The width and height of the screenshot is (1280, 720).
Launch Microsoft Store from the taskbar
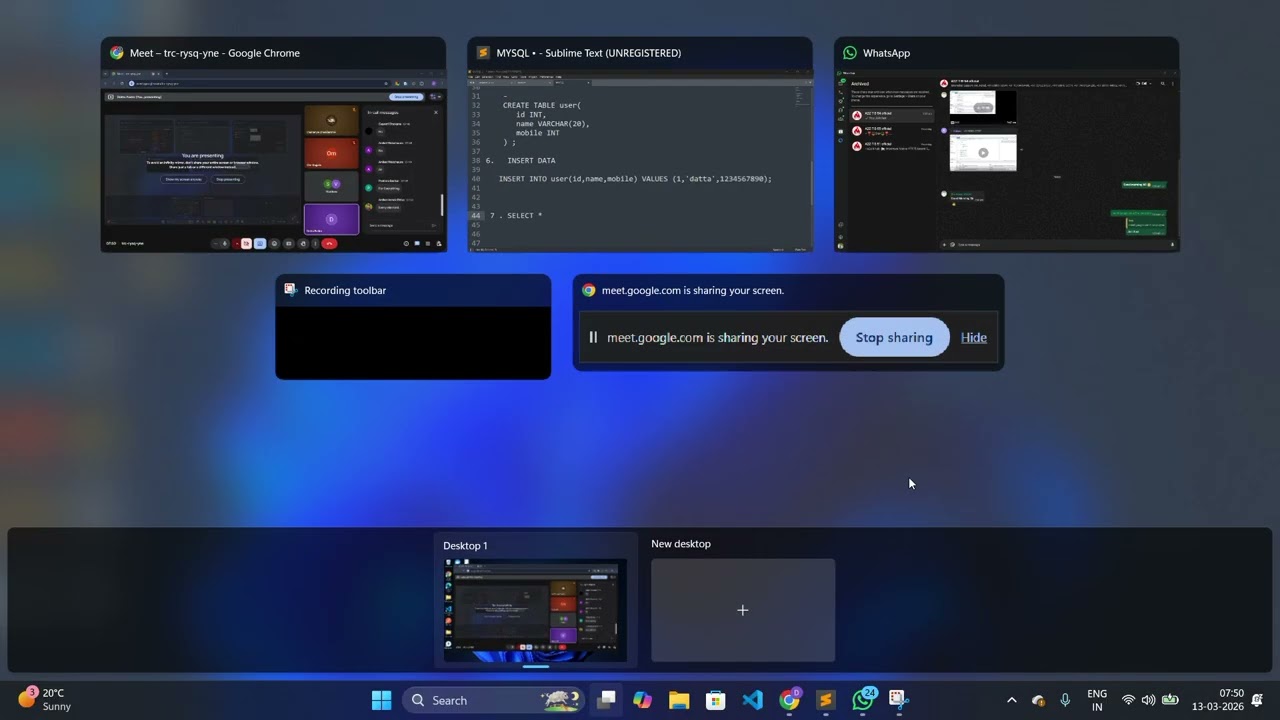click(x=716, y=700)
